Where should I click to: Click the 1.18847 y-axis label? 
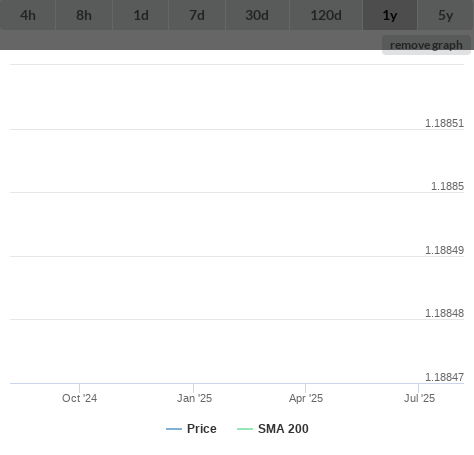(x=444, y=377)
